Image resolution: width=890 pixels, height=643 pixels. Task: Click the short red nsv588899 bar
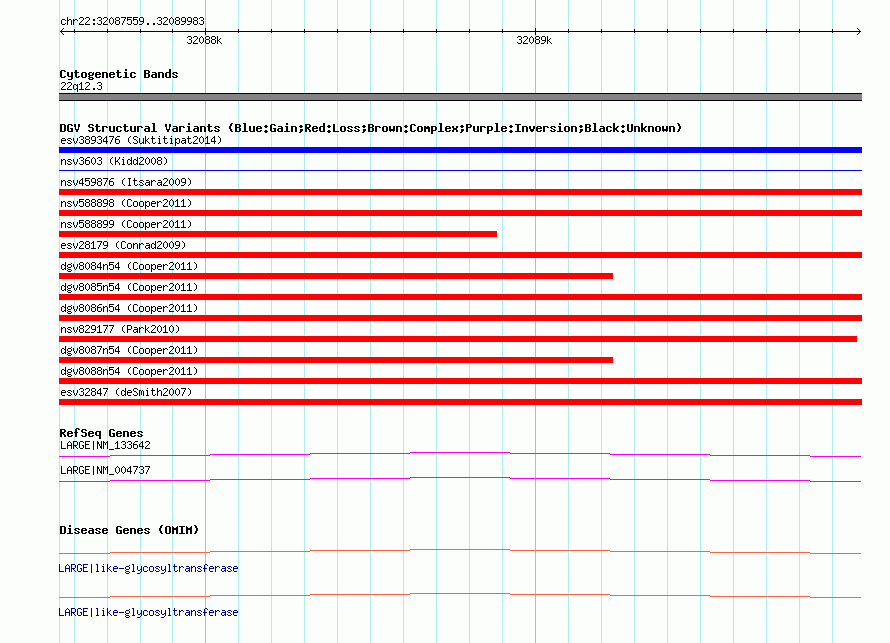[278, 234]
